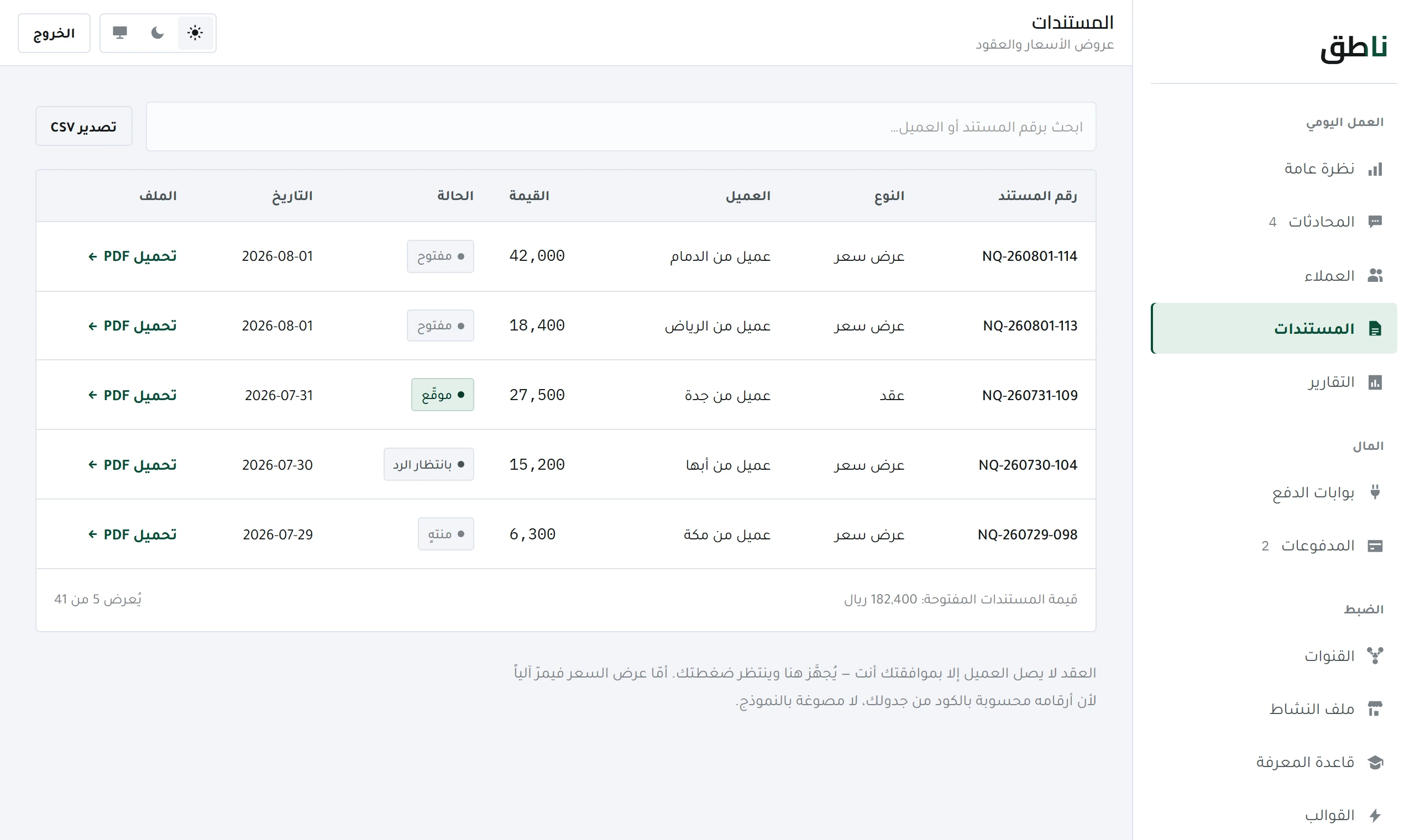The width and height of the screenshot is (1415, 840).
Task: Go to العملاء section
Action: point(1273,275)
